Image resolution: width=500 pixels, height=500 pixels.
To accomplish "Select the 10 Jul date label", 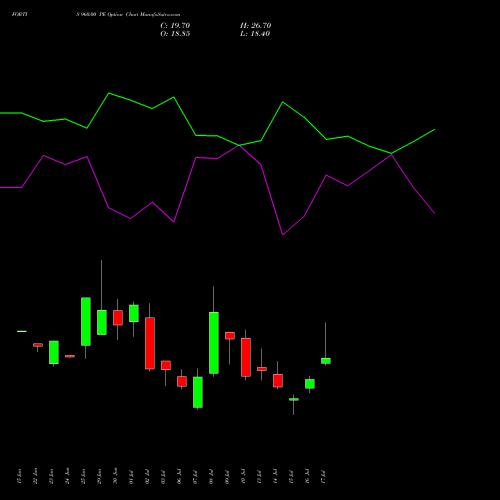I will 243,476.
